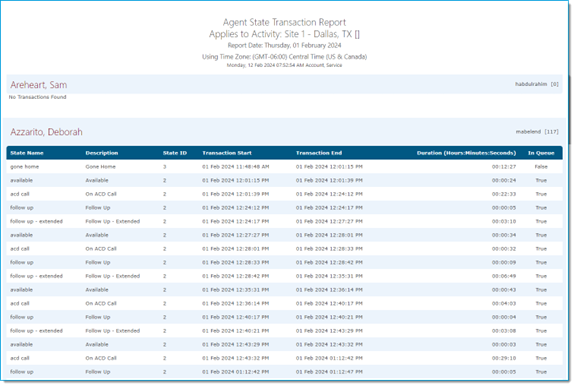Viewport: 574px width, 386px height.
Task: Click the duration "00:12:27"
Action: [504, 167]
